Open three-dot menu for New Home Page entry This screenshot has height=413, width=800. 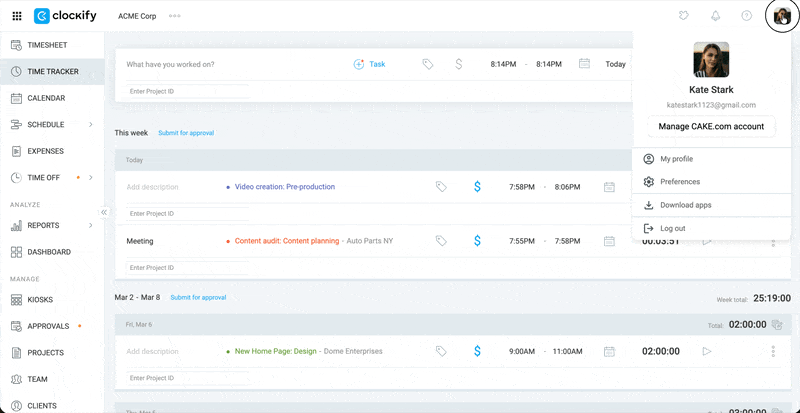pos(773,351)
